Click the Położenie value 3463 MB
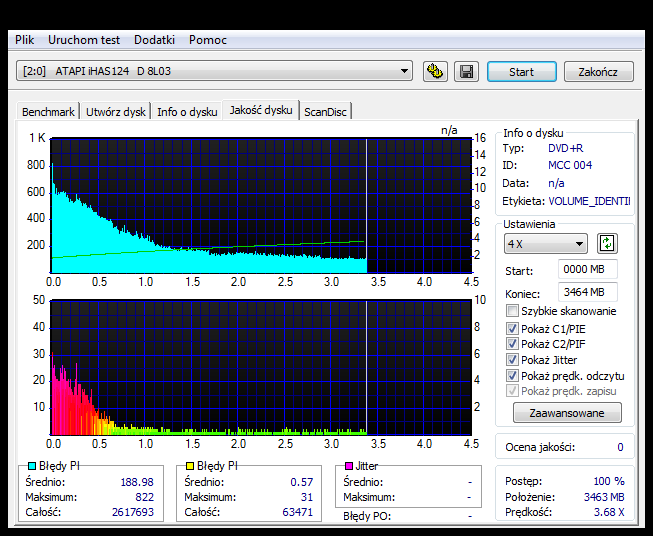This screenshot has width=653, height=536. pos(604,497)
